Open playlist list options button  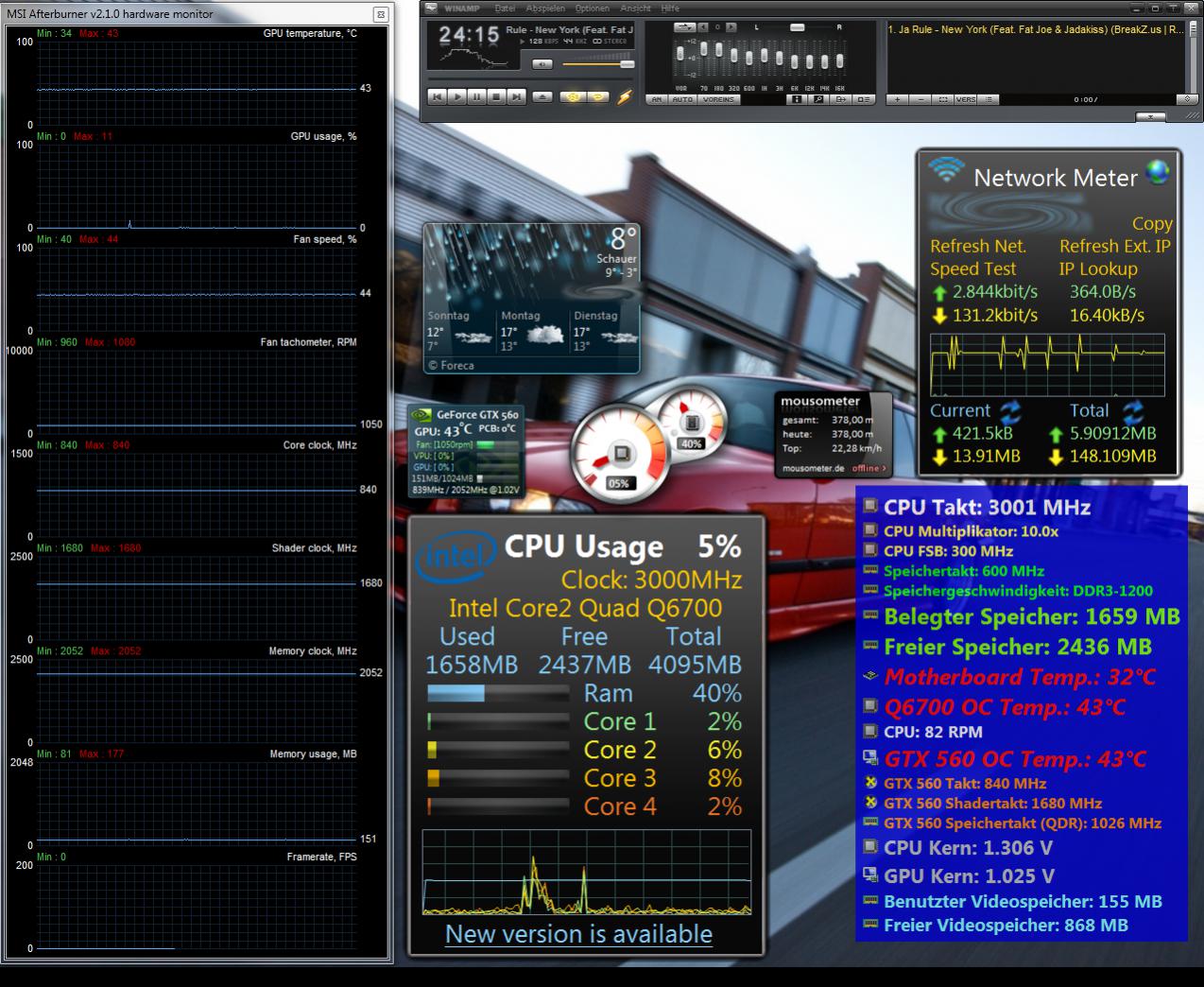click(x=989, y=99)
